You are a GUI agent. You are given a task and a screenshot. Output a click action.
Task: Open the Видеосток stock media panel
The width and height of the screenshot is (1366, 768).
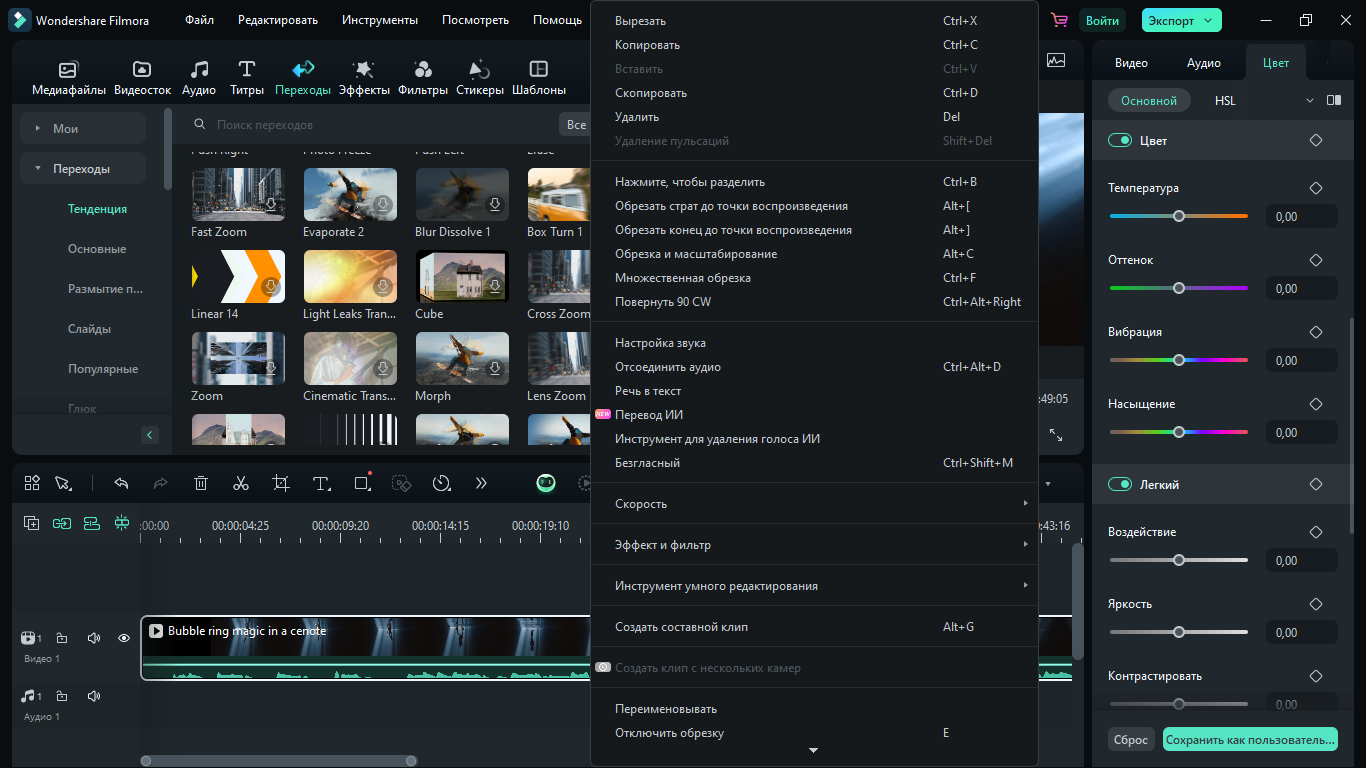point(142,78)
